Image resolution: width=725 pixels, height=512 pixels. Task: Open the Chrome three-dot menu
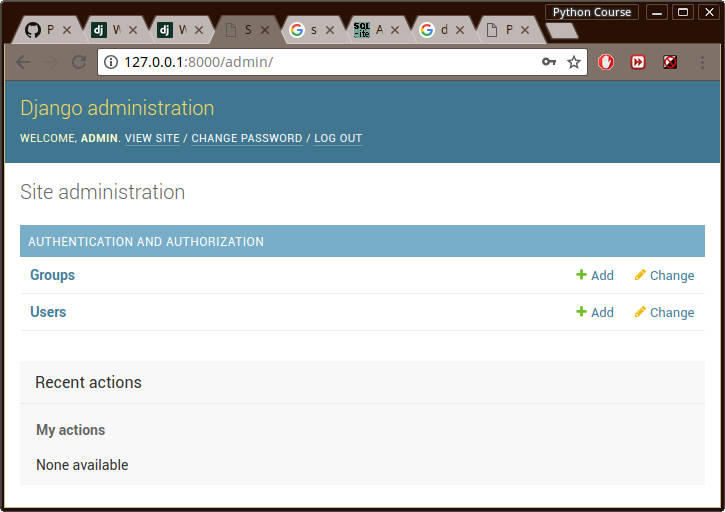[x=702, y=62]
